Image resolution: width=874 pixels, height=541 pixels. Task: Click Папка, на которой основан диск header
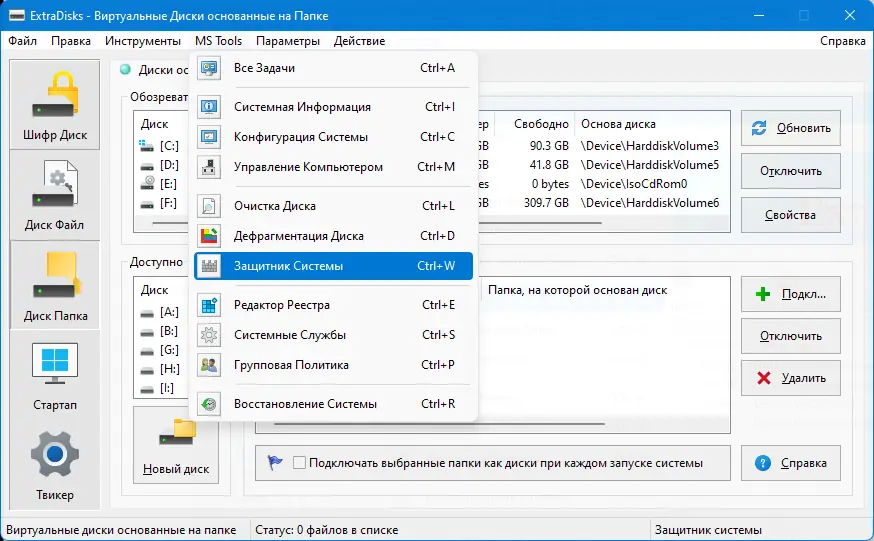577,290
